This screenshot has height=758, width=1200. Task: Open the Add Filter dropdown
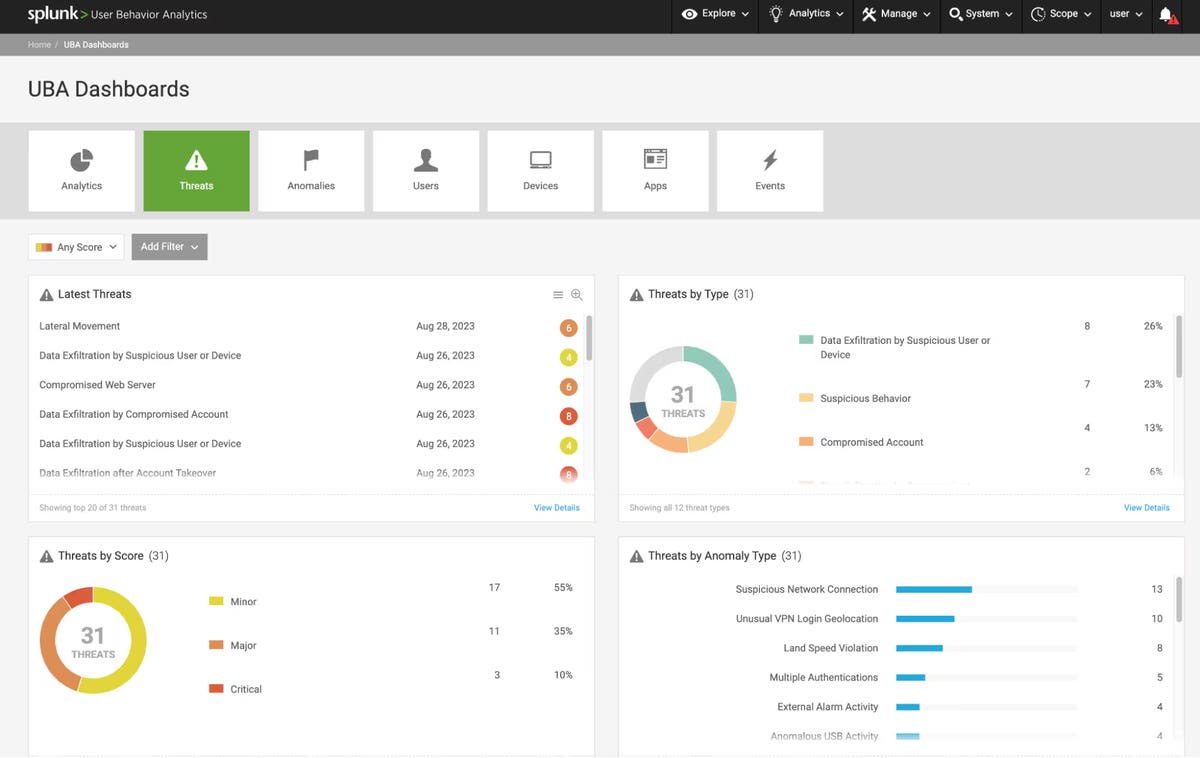click(169, 247)
